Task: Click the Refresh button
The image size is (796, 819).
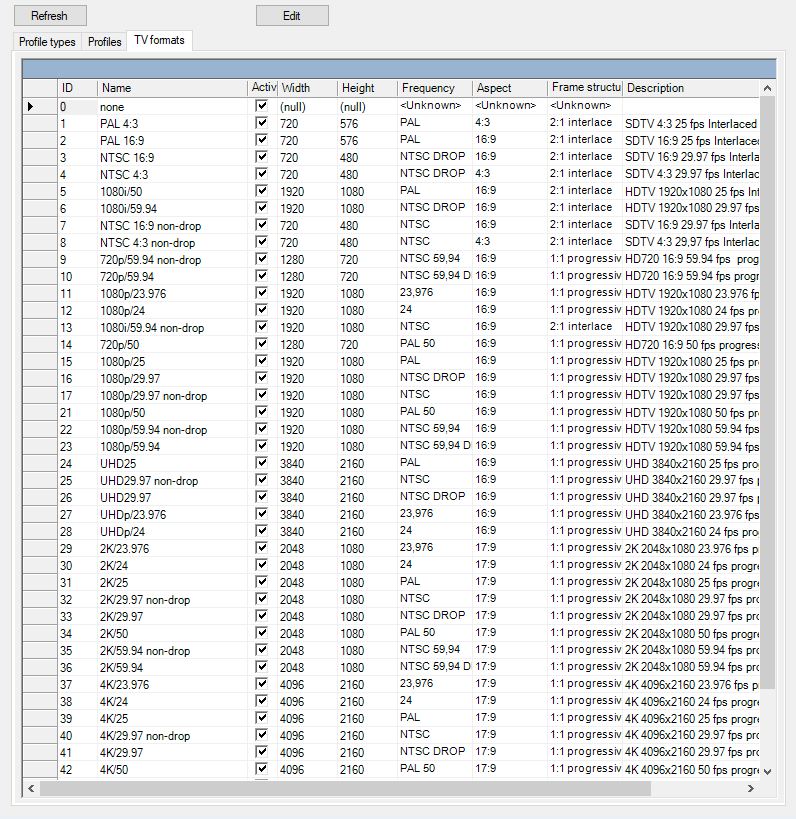Action: click(x=50, y=16)
